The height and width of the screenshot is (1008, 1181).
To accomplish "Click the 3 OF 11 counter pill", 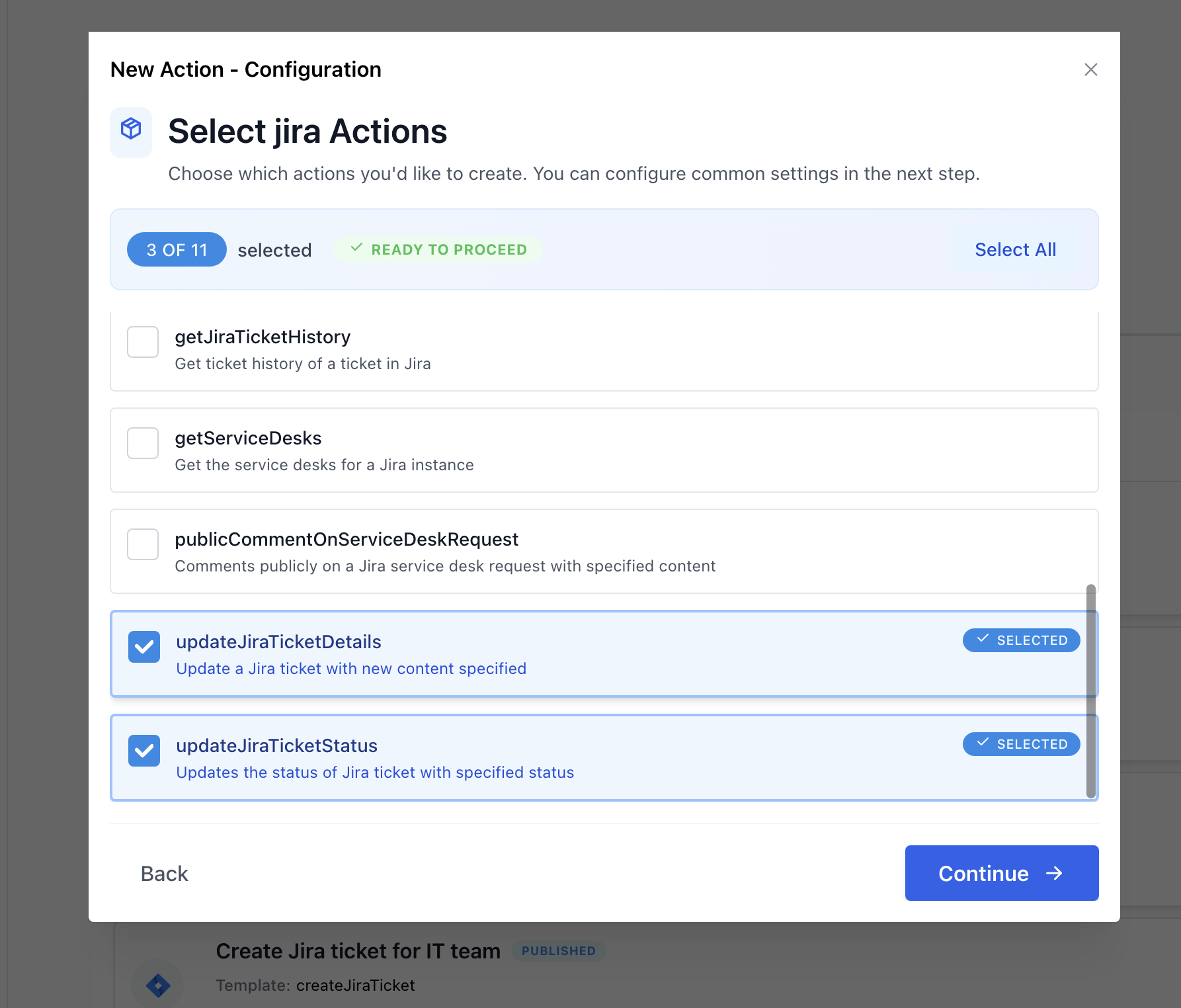I will (177, 250).
